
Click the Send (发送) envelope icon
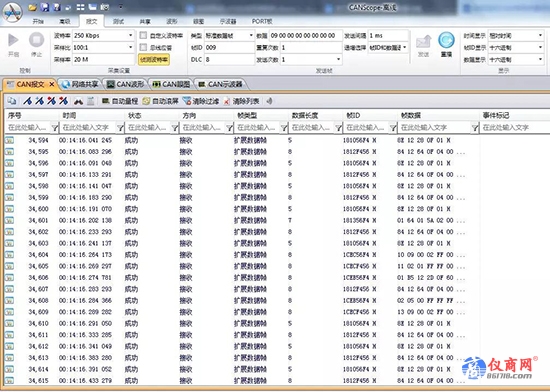click(x=423, y=42)
